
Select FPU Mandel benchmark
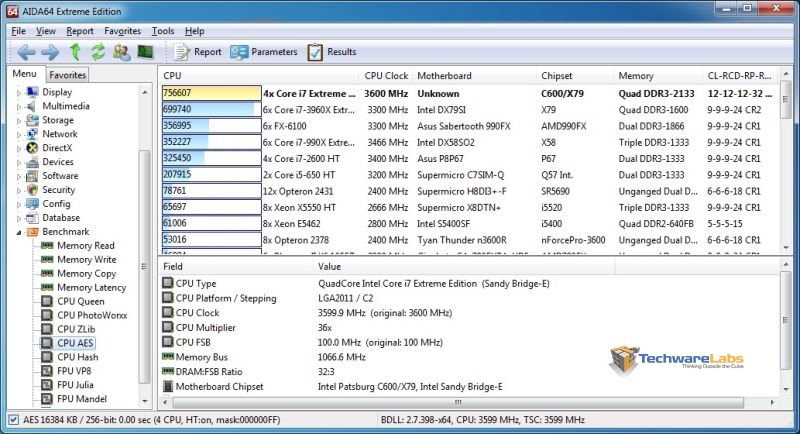(x=82, y=399)
